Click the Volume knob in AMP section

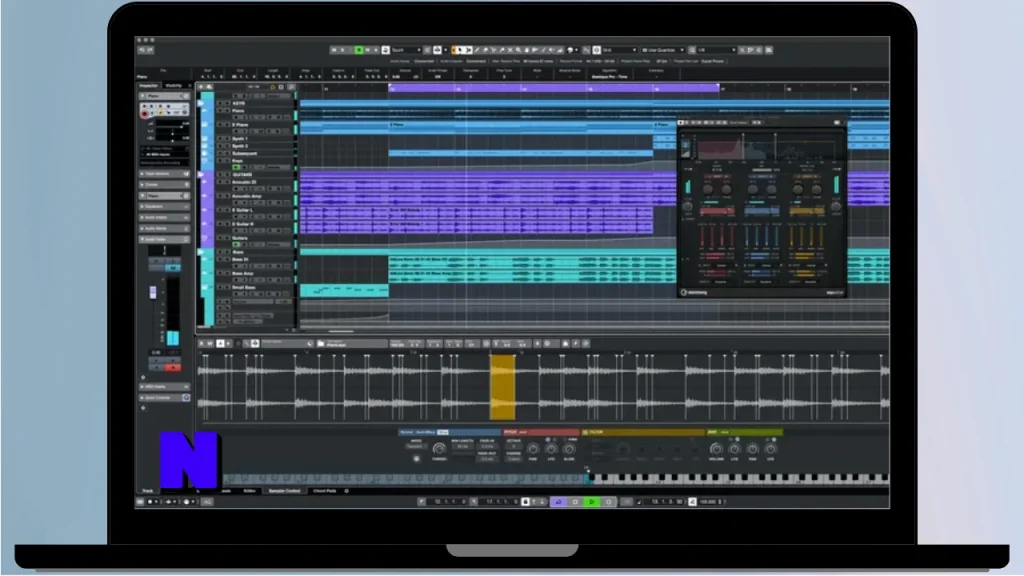pyautogui.click(x=716, y=448)
